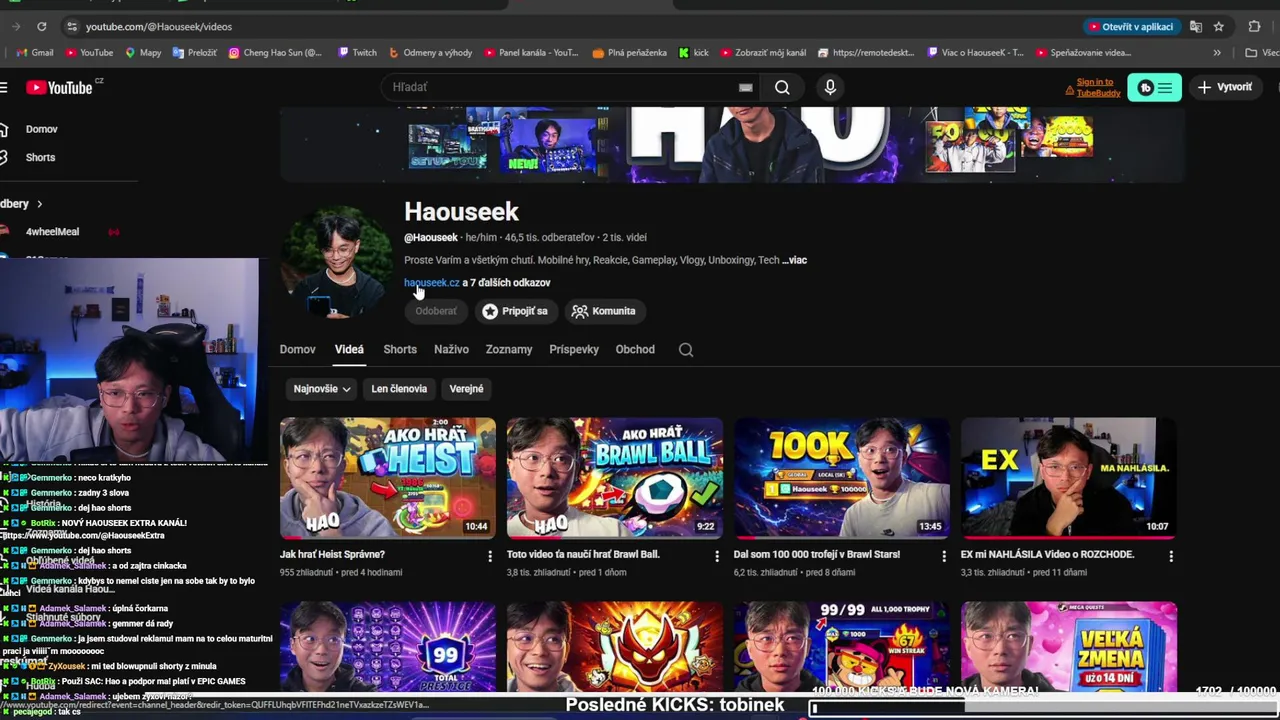Open more options for EX mi NAHLÁSILA video
The image size is (1280, 720).
[1171, 556]
